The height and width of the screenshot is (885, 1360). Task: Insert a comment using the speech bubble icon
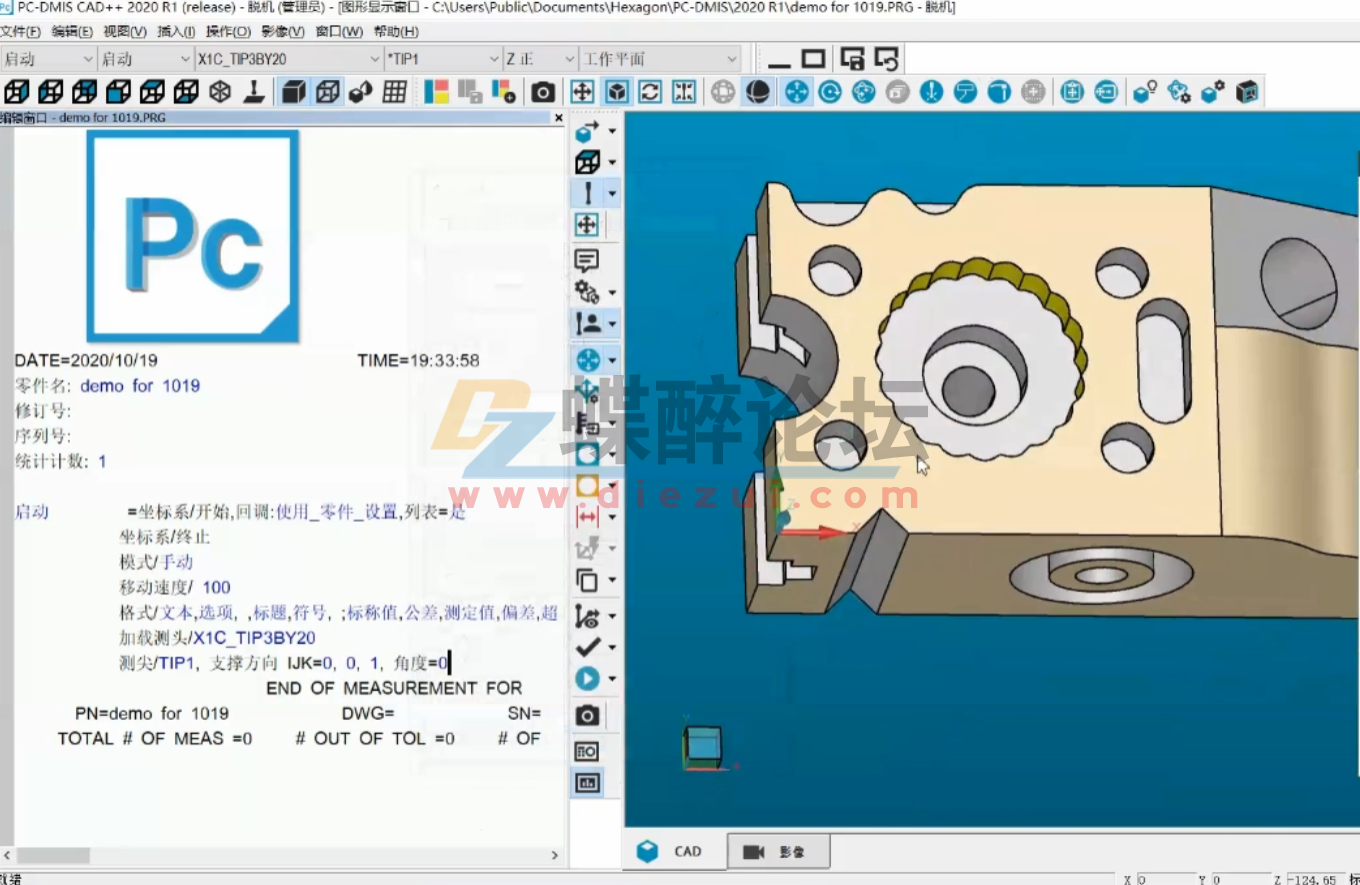[x=586, y=262]
